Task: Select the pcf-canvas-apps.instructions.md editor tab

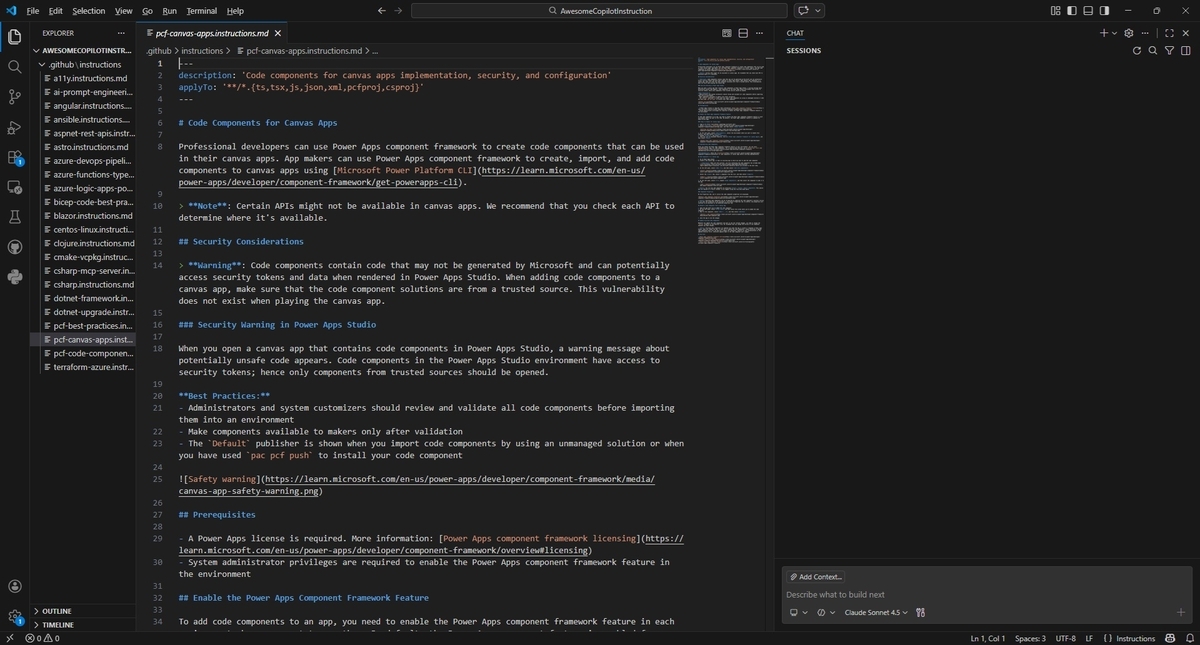Action: 211,33
